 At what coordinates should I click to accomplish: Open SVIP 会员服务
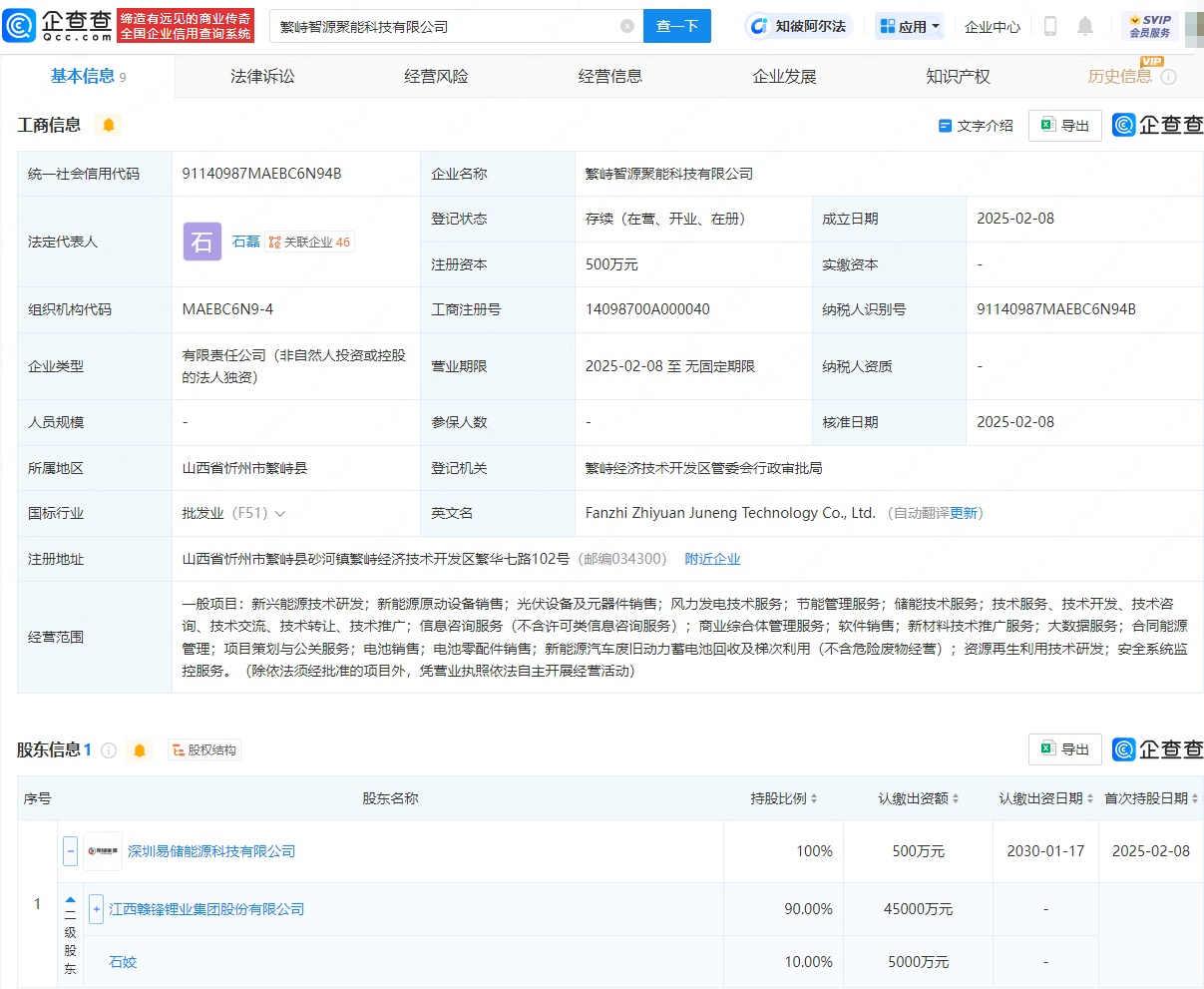1150,27
